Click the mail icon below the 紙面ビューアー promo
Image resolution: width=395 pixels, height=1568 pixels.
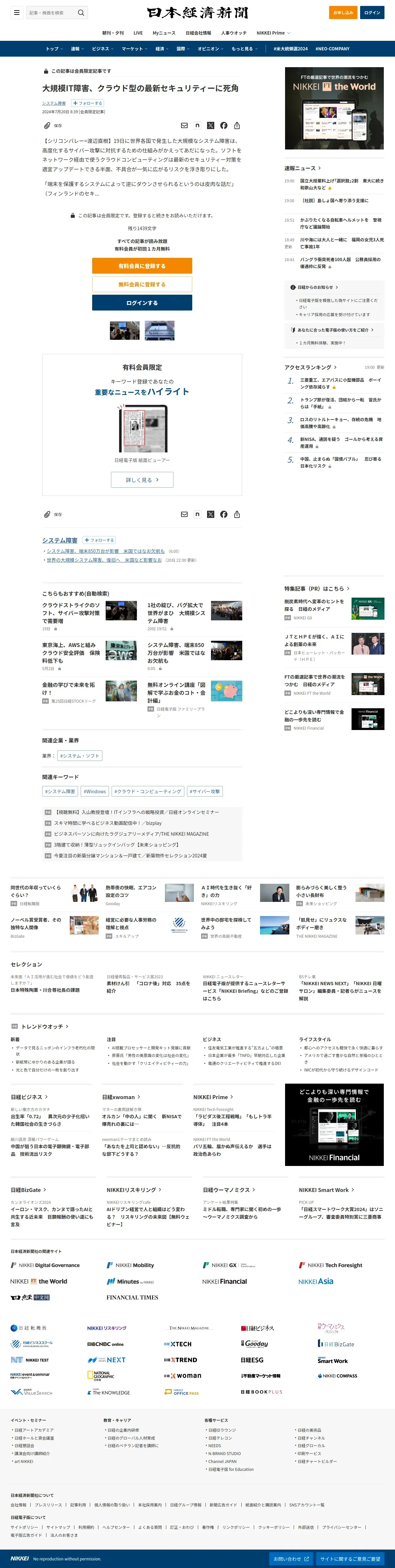pos(184,514)
